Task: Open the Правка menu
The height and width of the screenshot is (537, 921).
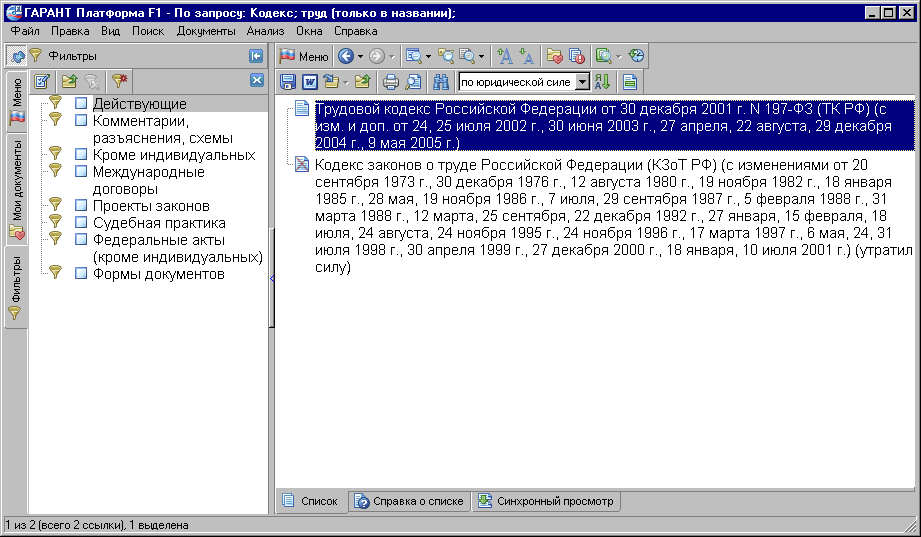Action: click(70, 31)
